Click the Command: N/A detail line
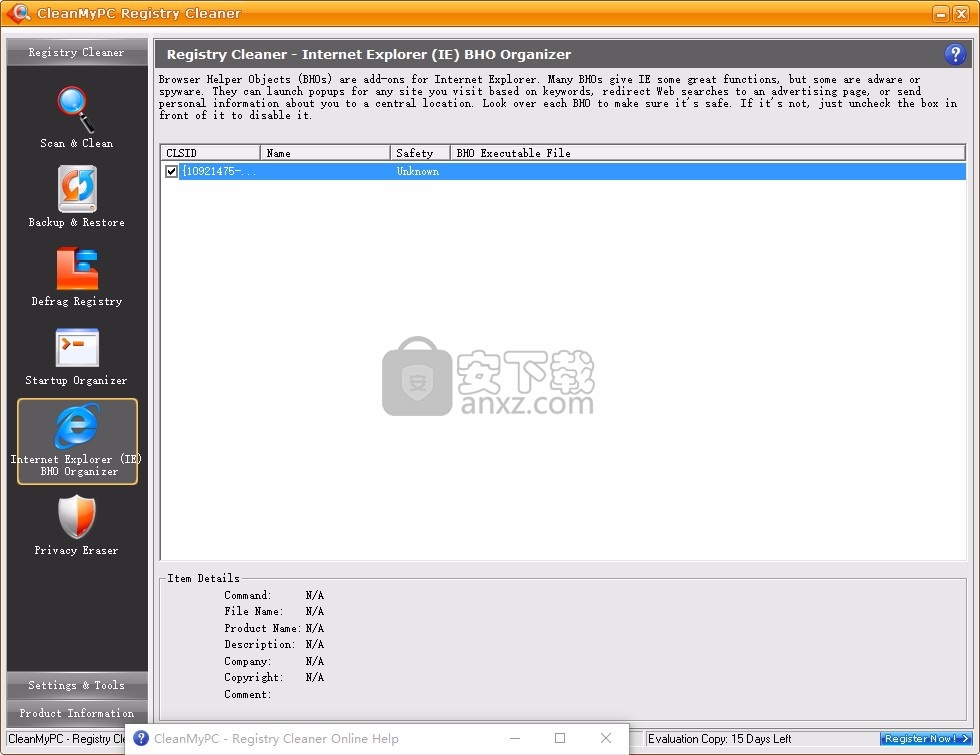This screenshot has width=980, height=755. [274, 595]
